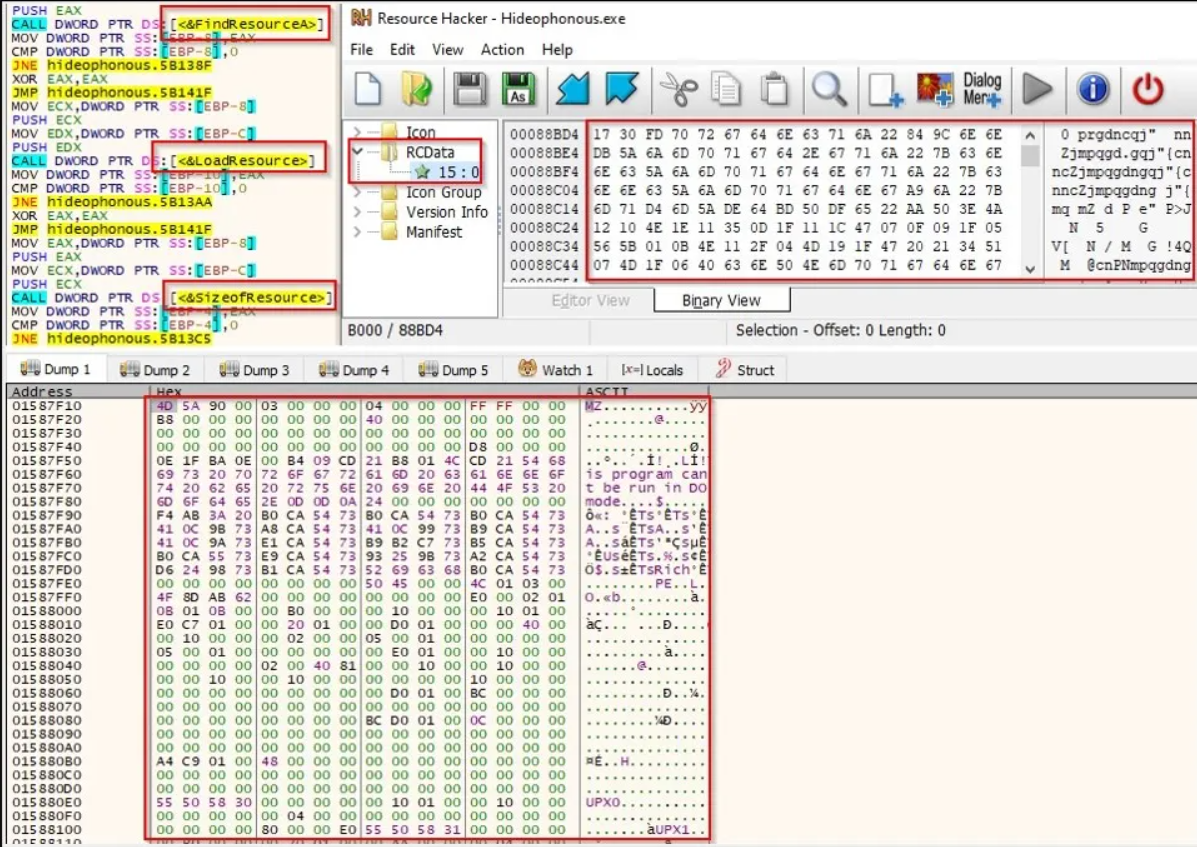1197x847 pixels.
Task: Click the Resource Hacker RH title icon
Action: [x=361, y=18]
